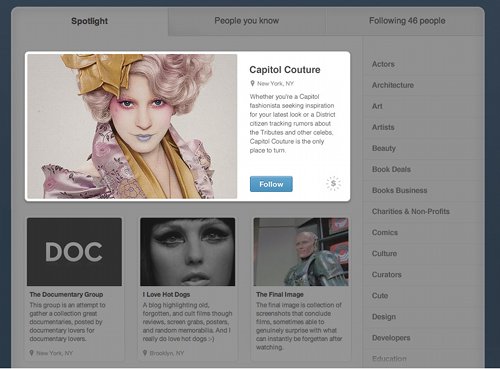Open the DOC thumbnail image
Viewport: 500px width, 369px height.
(x=74, y=252)
